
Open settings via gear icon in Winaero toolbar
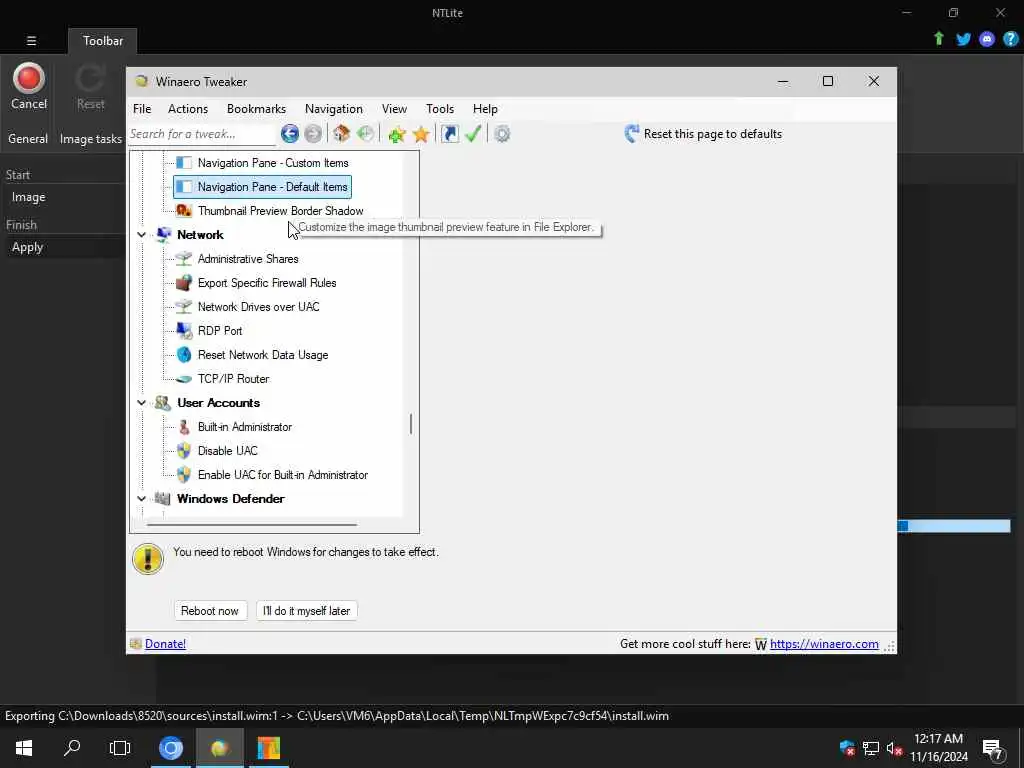point(502,134)
